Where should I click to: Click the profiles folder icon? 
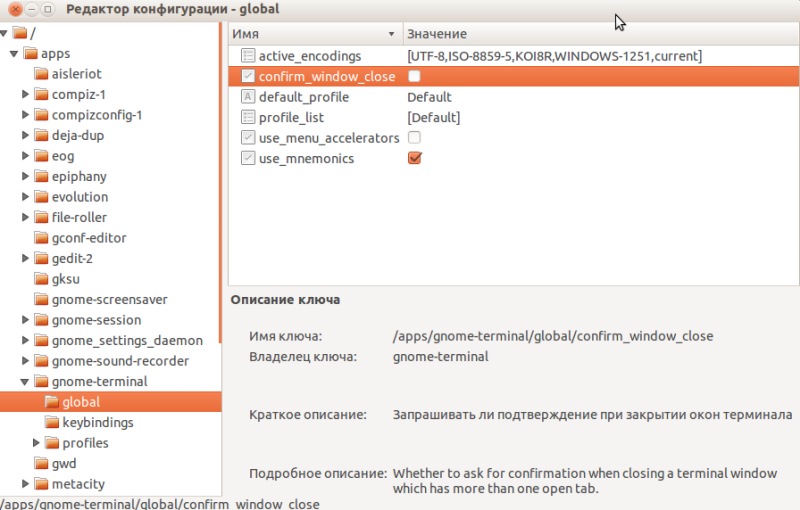[x=52, y=443]
